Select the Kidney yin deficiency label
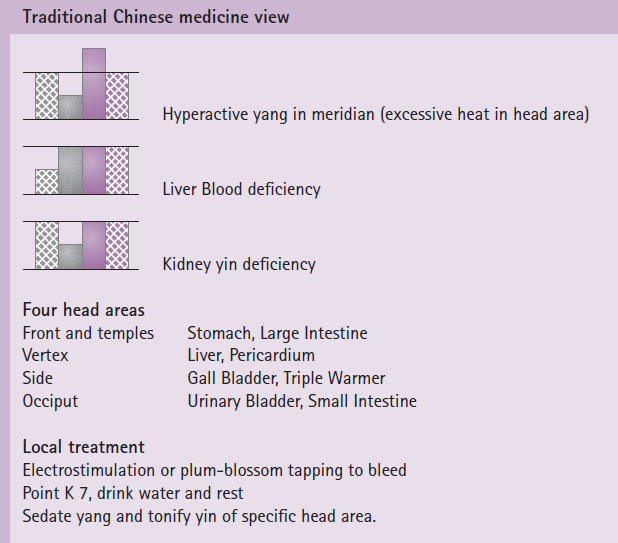This screenshot has height=543, width=618. click(x=239, y=264)
